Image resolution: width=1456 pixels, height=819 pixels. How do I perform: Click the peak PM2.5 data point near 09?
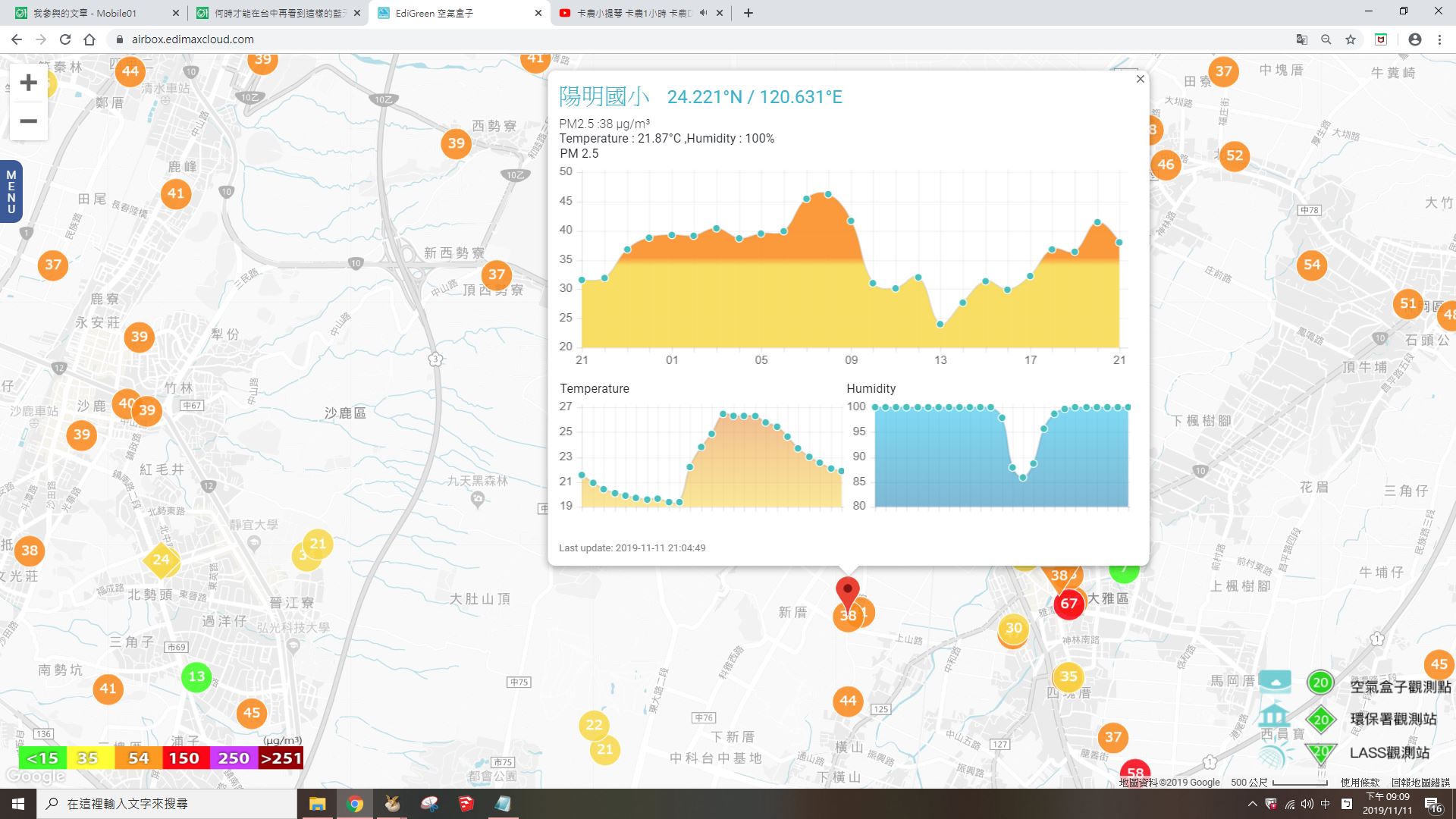828,195
